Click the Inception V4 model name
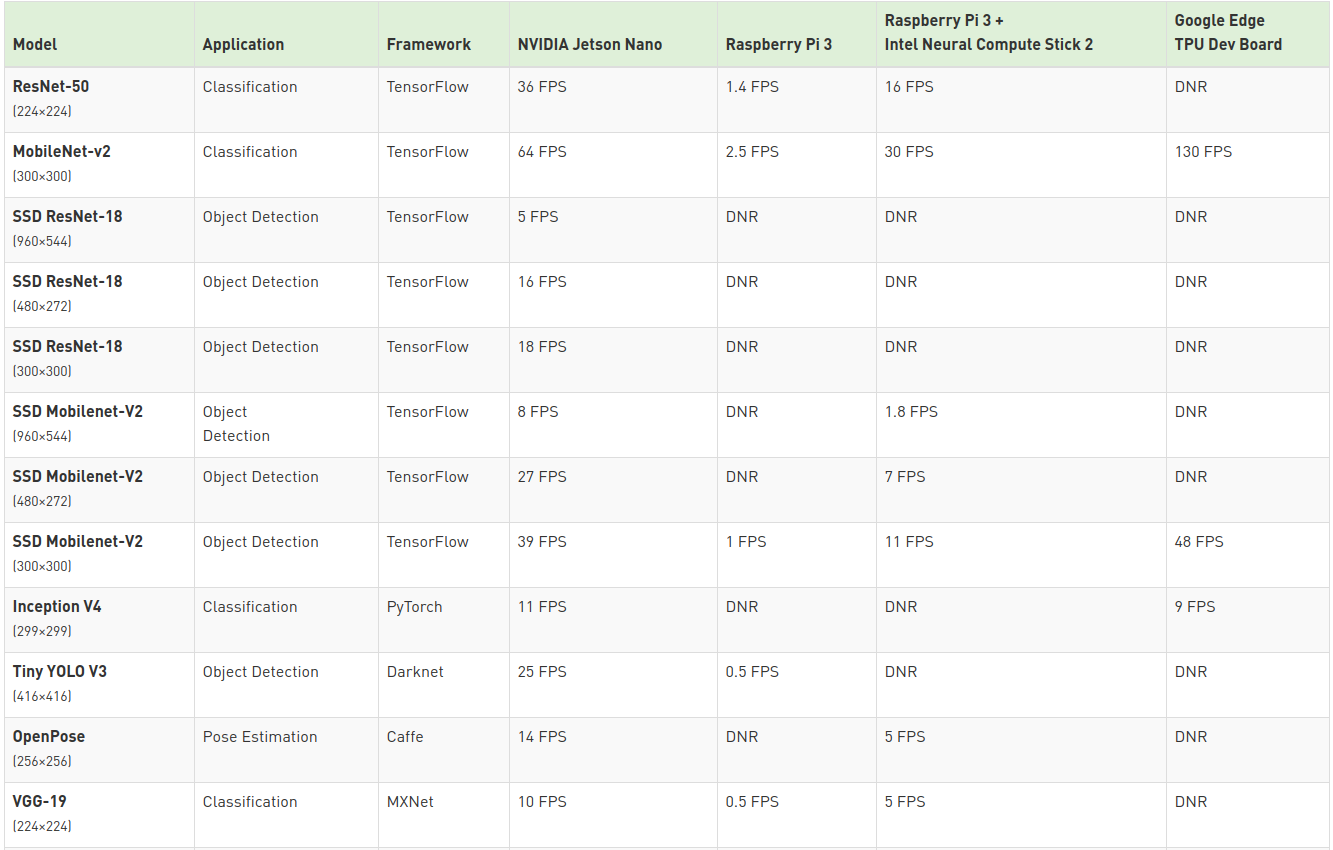 click(x=57, y=607)
